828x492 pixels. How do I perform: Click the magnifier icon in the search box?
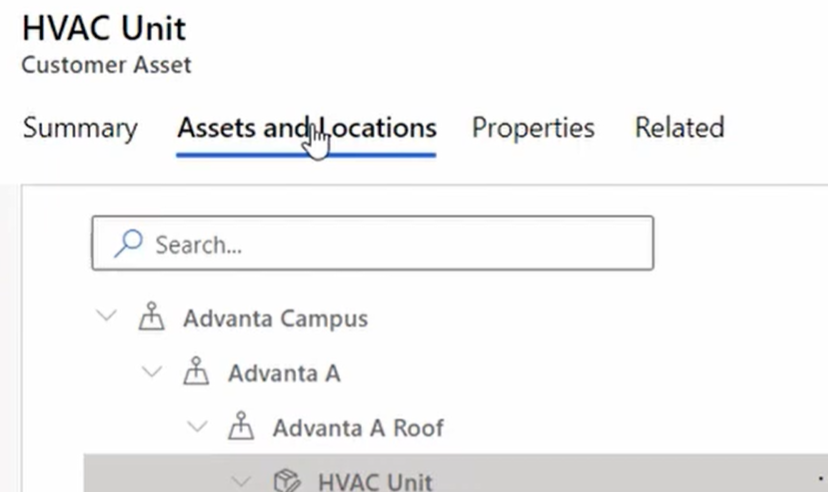(128, 243)
